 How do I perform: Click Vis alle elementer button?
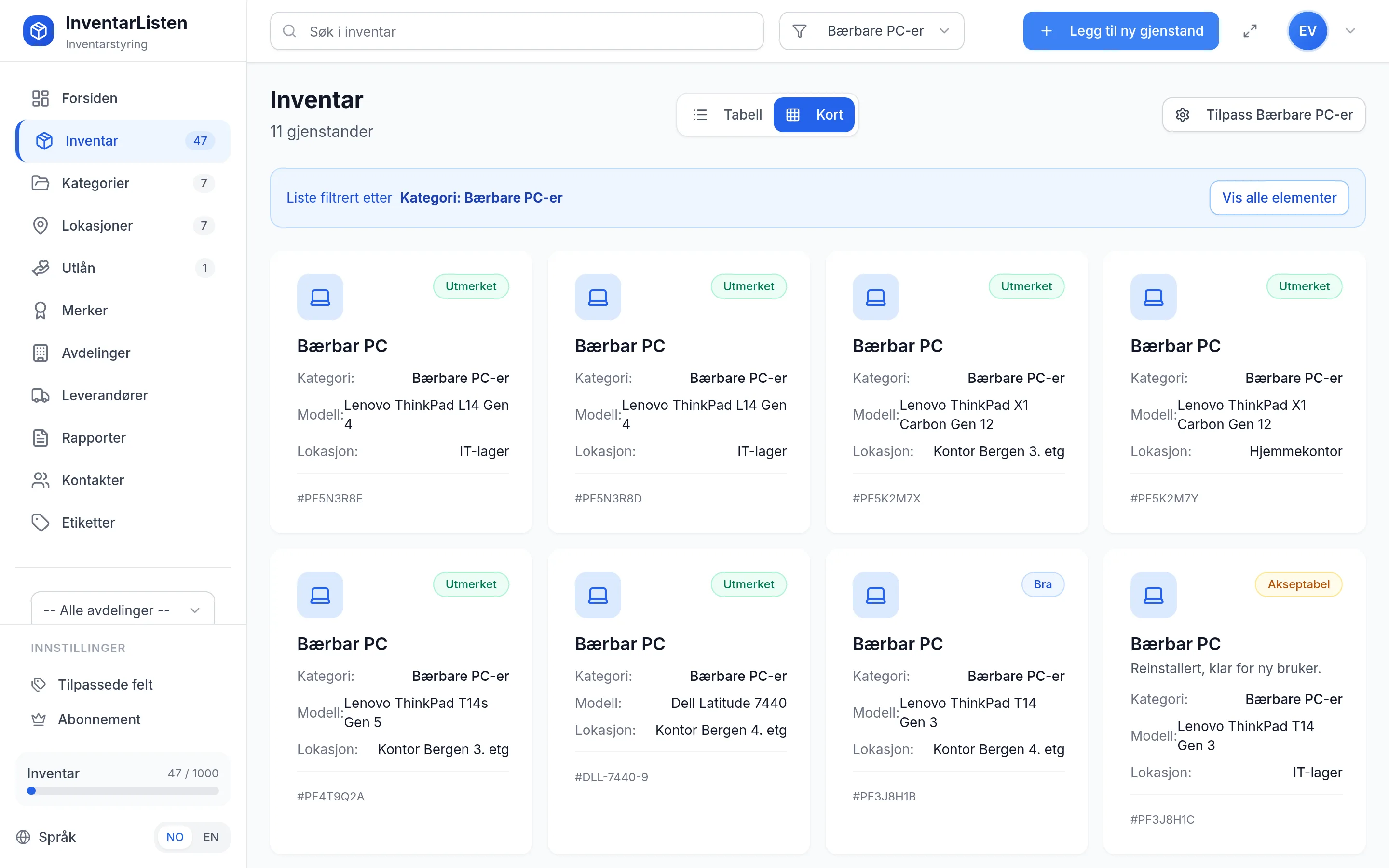pyautogui.click(x=1279, y=198)
